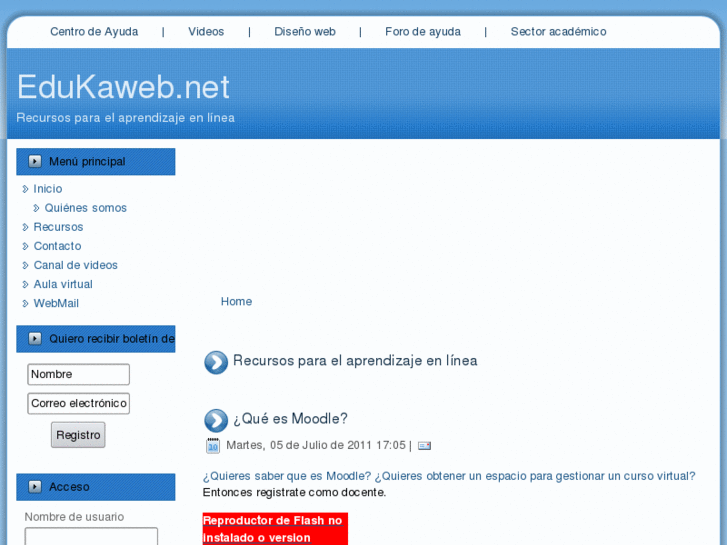Screen dimensions: 727x545
Task: Click the Registro button
Action: pos(78,435)
